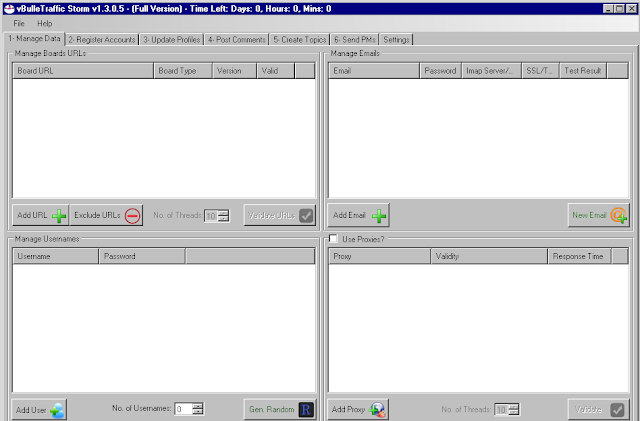Click the SSL/T.. column header
This screenshot has width=640, height=421.
pos(541,71)
